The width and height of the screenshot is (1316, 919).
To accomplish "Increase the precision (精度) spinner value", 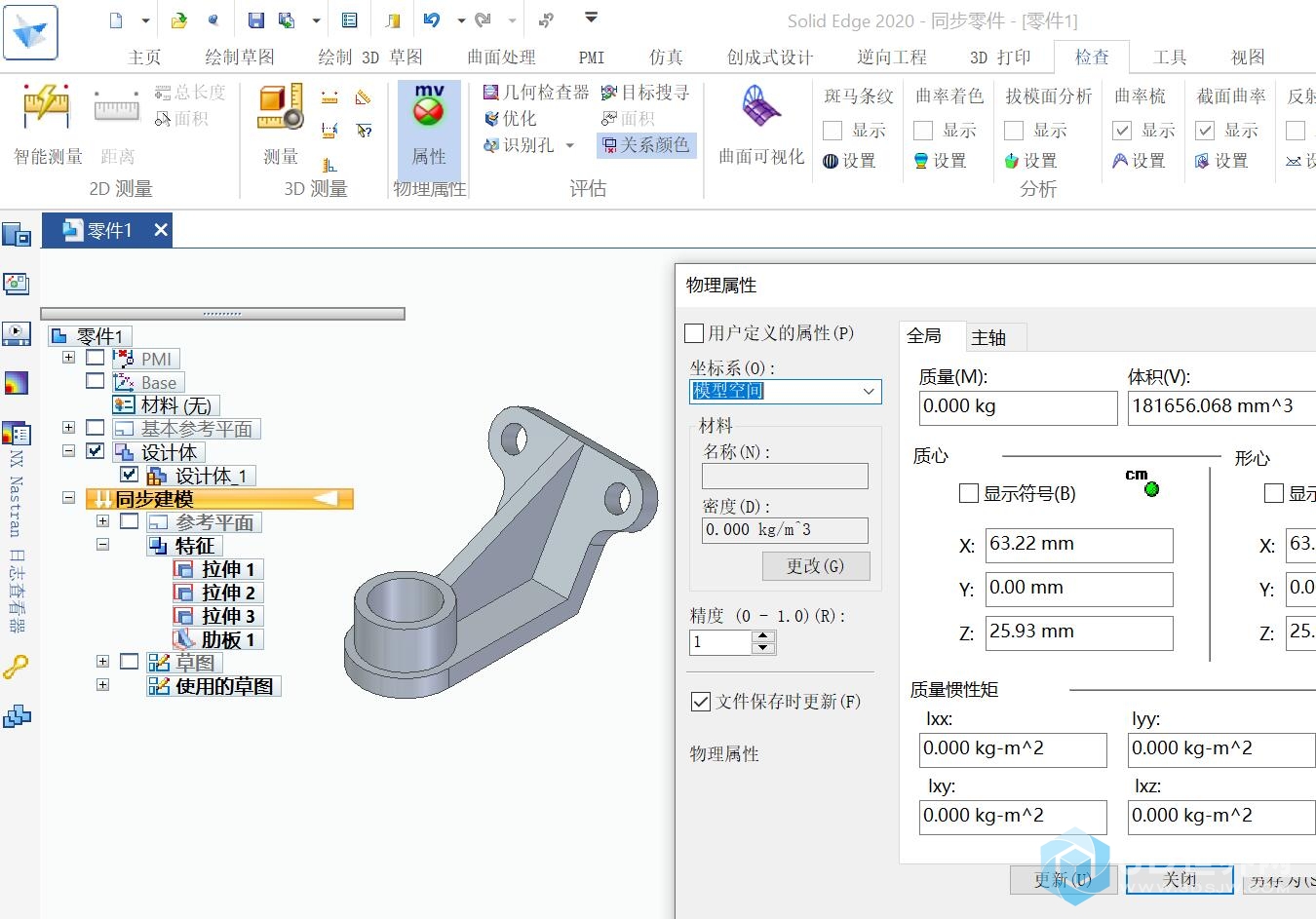I will click(x=765, y=636).
